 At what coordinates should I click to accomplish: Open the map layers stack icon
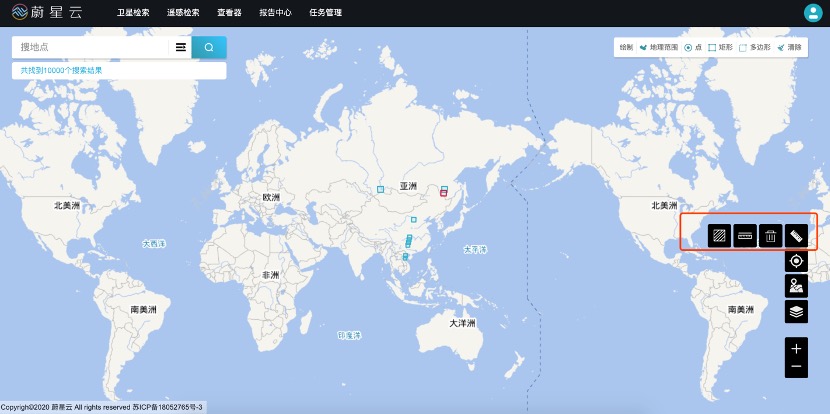[x=796, y=311]
